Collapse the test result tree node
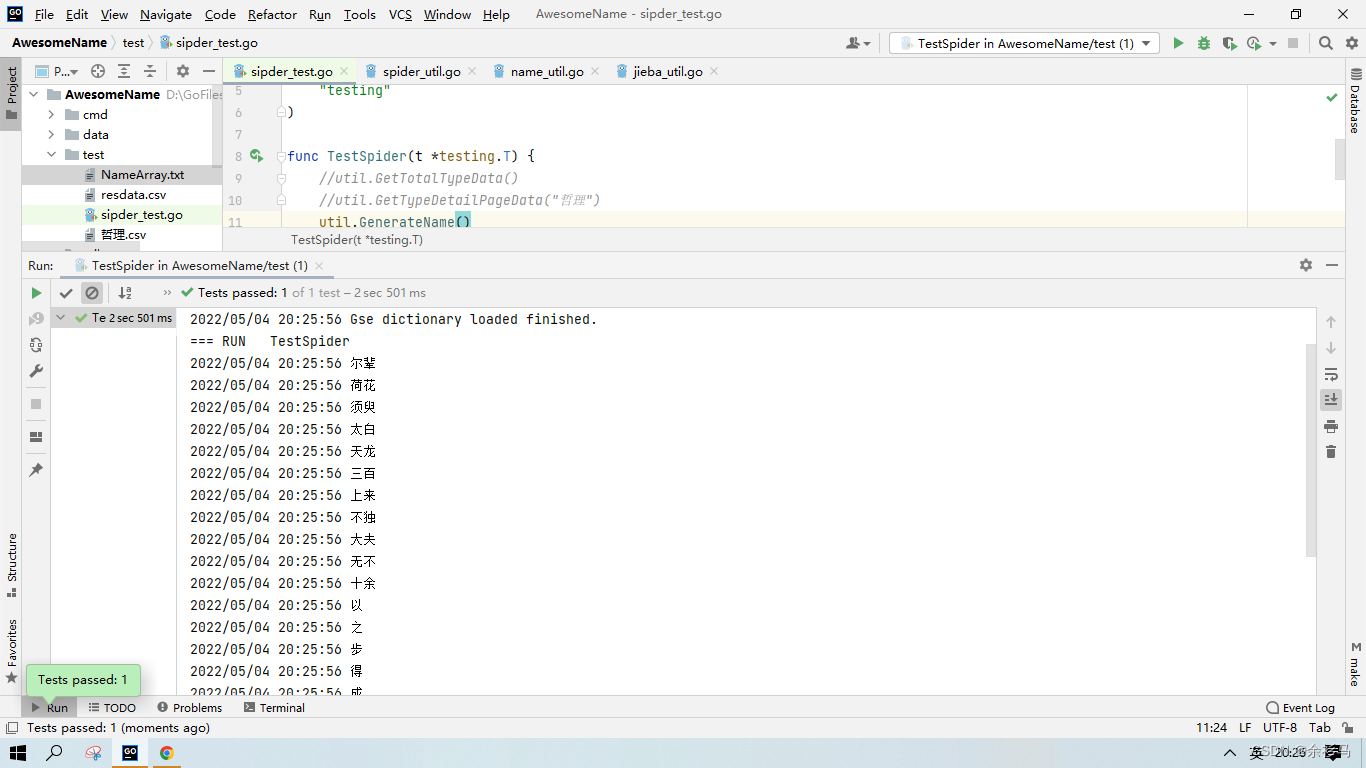The height and width of the screenshot is (768, 1366). (x=61, y=318)
